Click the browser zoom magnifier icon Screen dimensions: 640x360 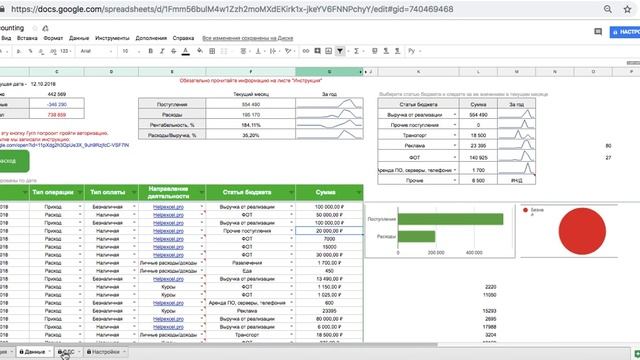coord(608,9)
